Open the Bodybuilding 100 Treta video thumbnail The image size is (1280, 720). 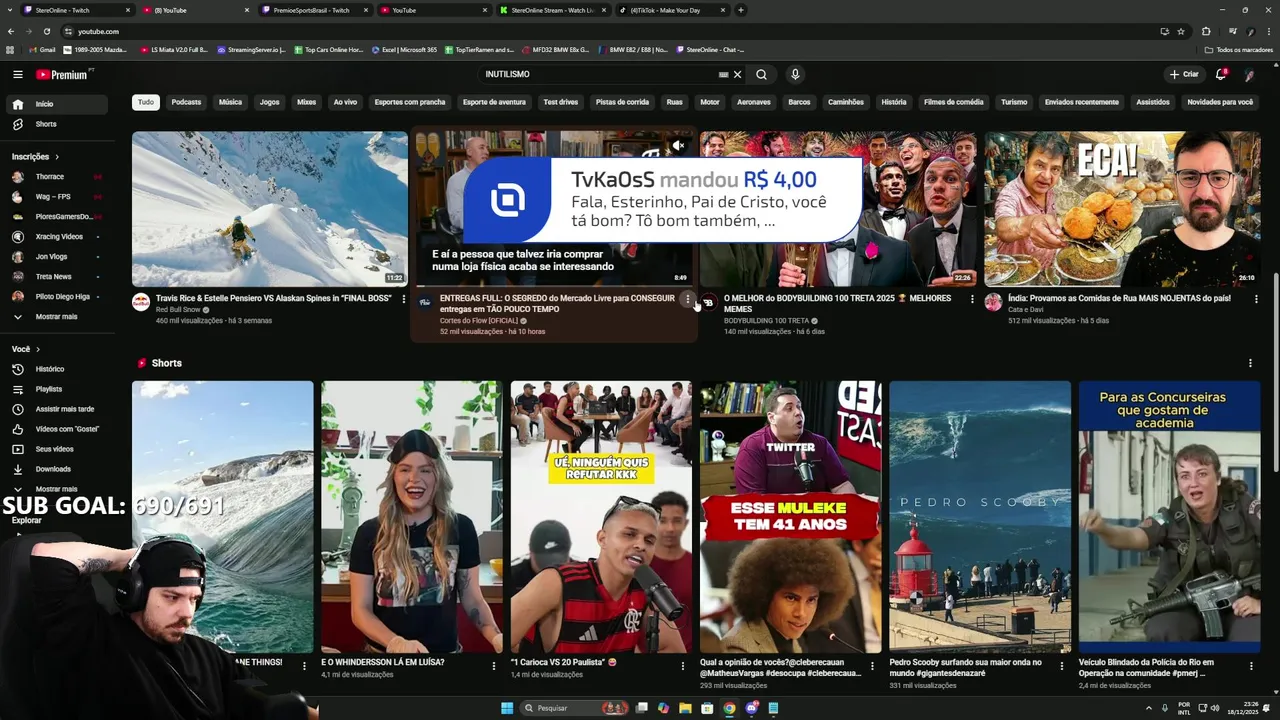click(838, 209)
